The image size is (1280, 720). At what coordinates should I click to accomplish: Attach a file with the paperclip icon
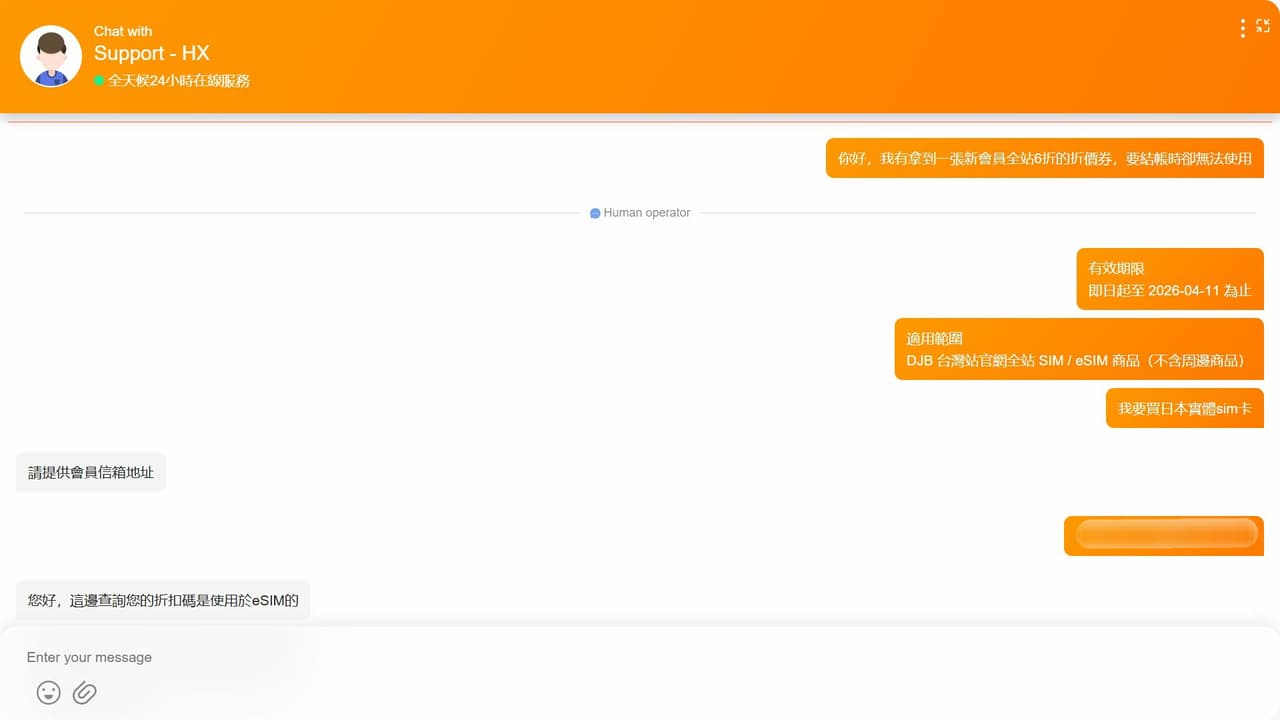85,692
